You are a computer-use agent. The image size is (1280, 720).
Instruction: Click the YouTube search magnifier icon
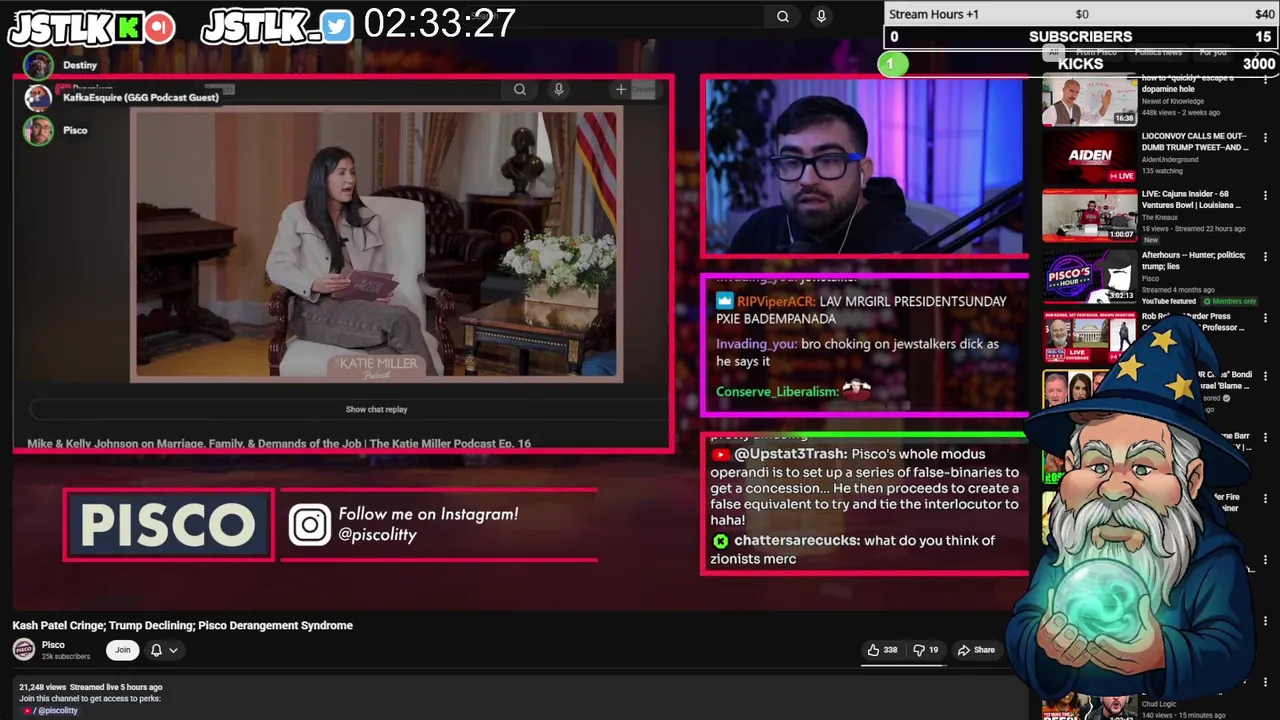pos(783,16)
